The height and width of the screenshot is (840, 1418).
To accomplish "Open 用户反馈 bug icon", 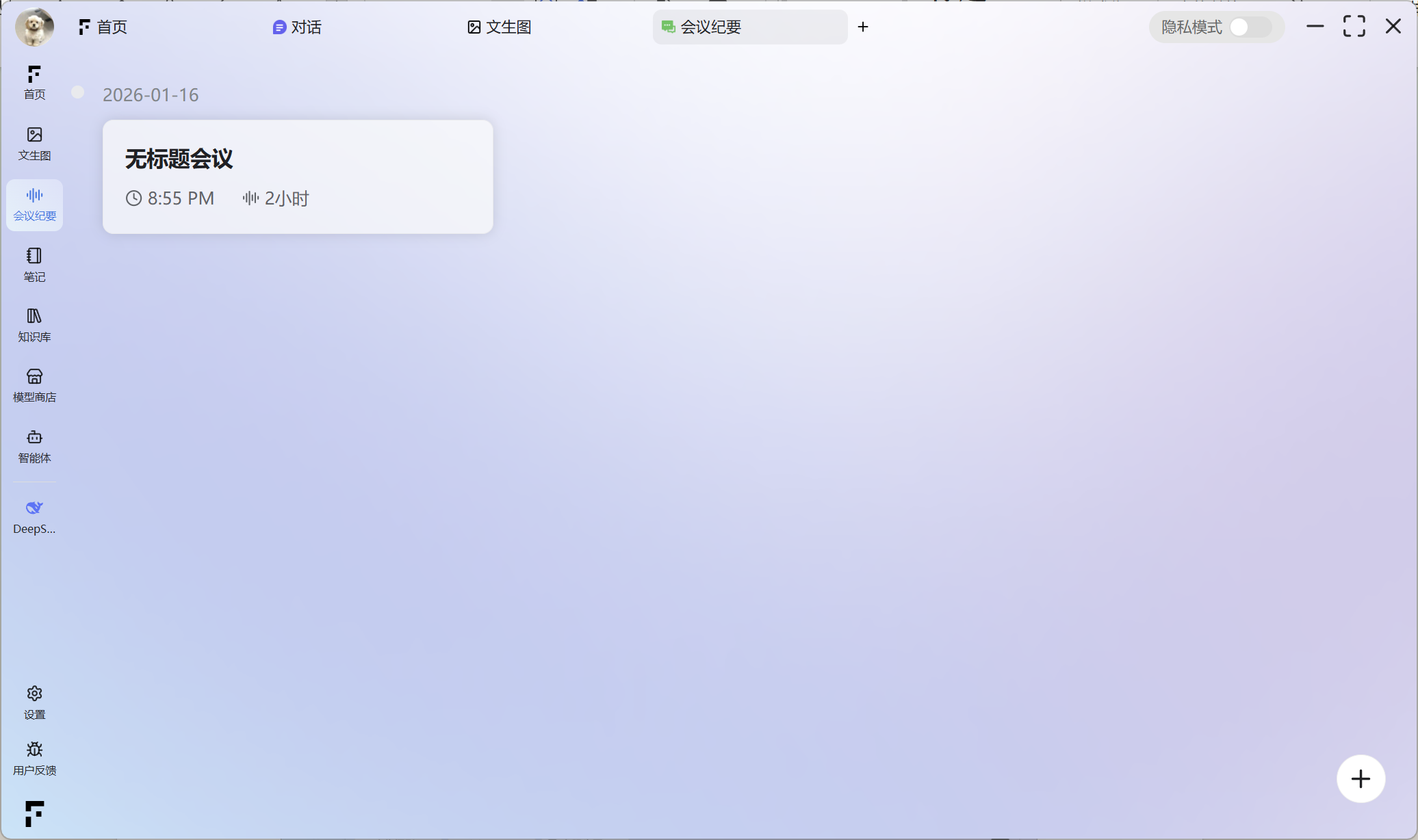I will [34, 757].
